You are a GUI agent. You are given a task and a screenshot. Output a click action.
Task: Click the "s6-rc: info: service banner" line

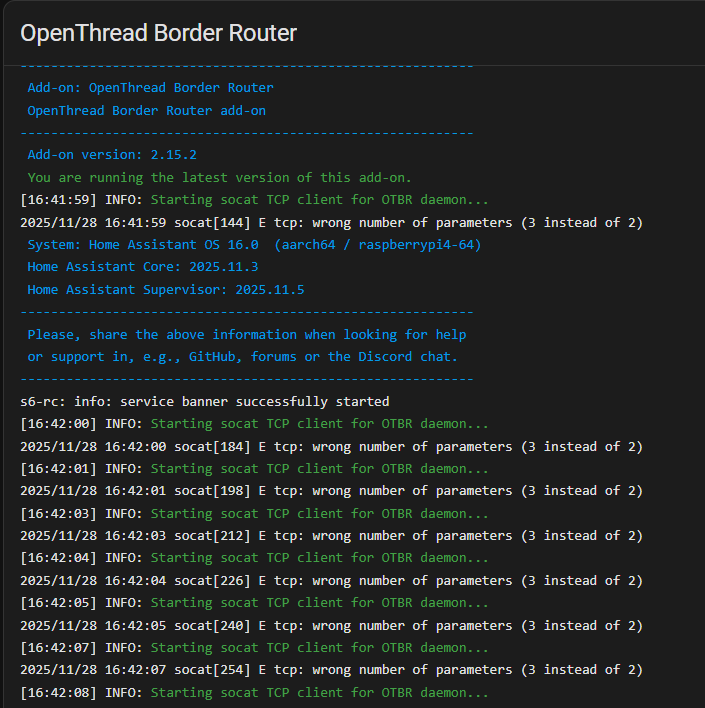coord(204,402)
